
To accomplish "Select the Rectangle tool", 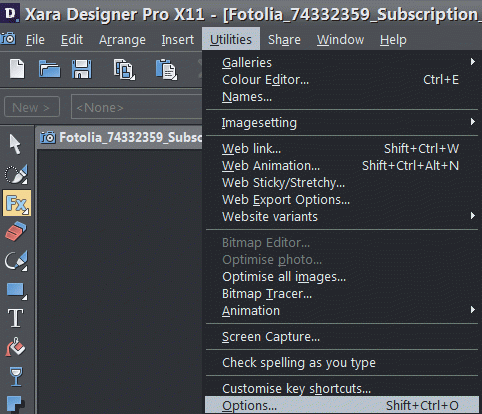I will coord(17,291).
